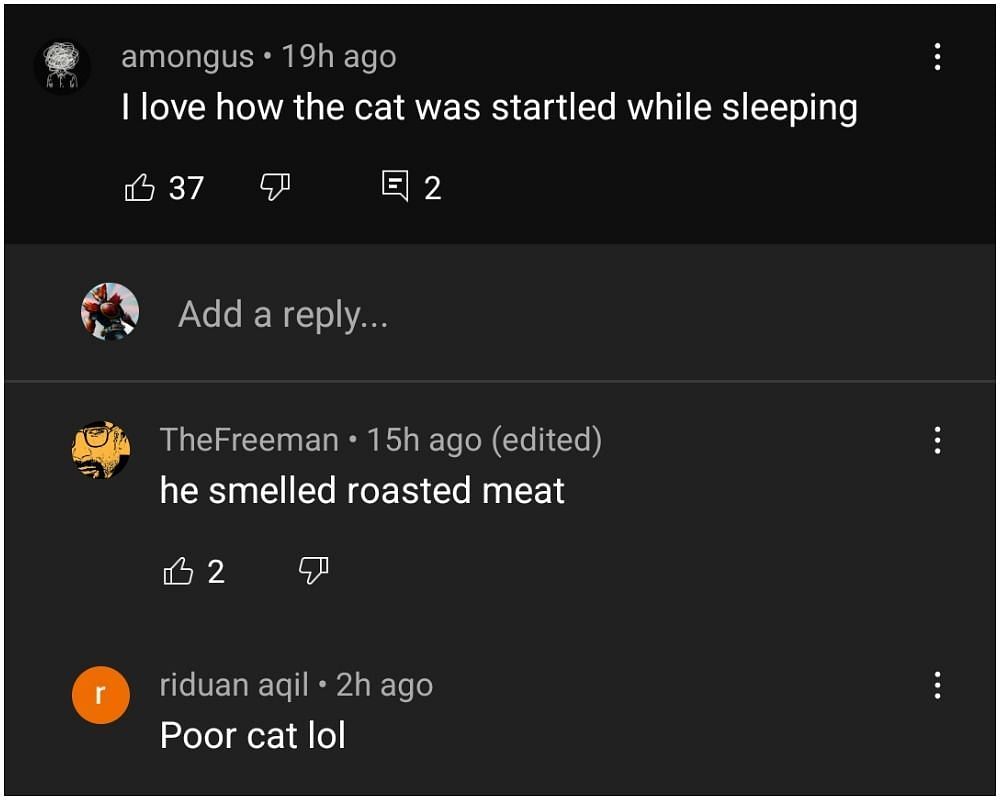Image resolution: width=1000 pixels, height=800 pixels.
Task: Click the 2 replies count
Action: (x=432, y=188)
